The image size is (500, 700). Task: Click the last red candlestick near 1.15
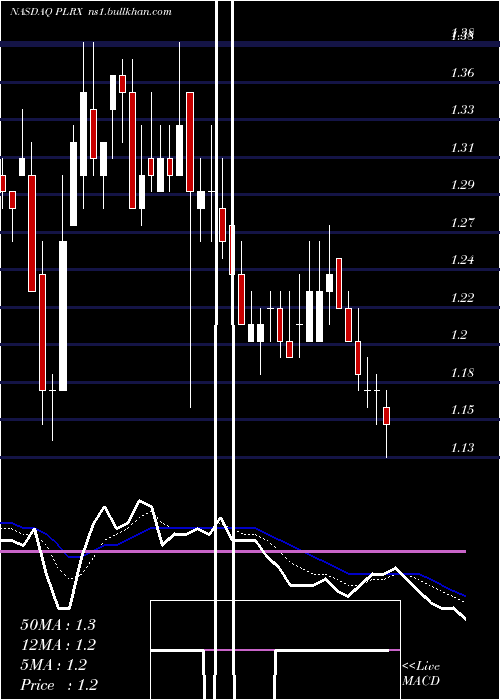(387, 416)
